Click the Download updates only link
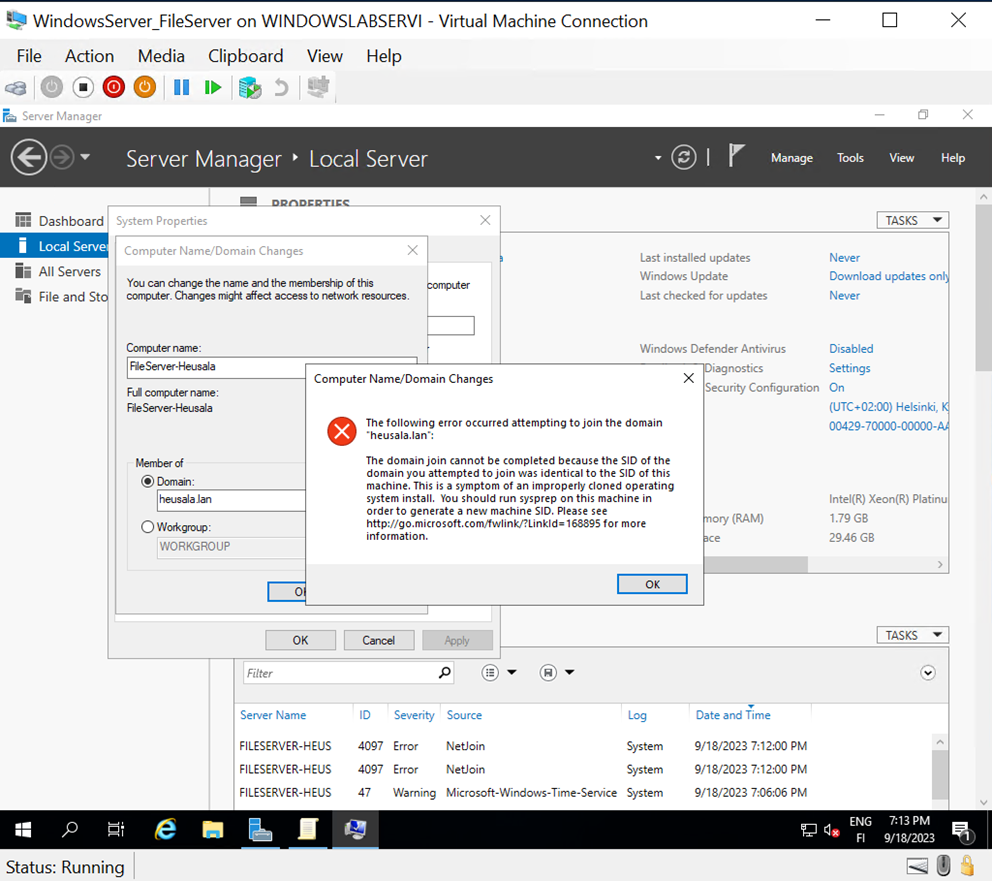Screen dimensions: 992x881 (888, 276)
